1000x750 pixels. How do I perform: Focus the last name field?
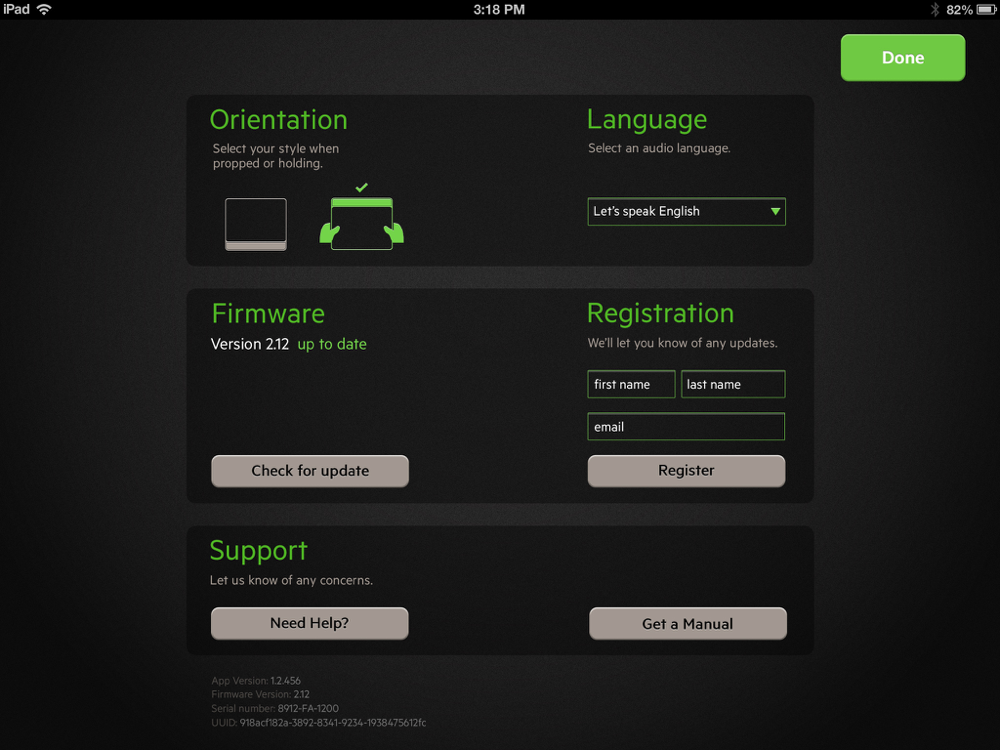point(733,384)
